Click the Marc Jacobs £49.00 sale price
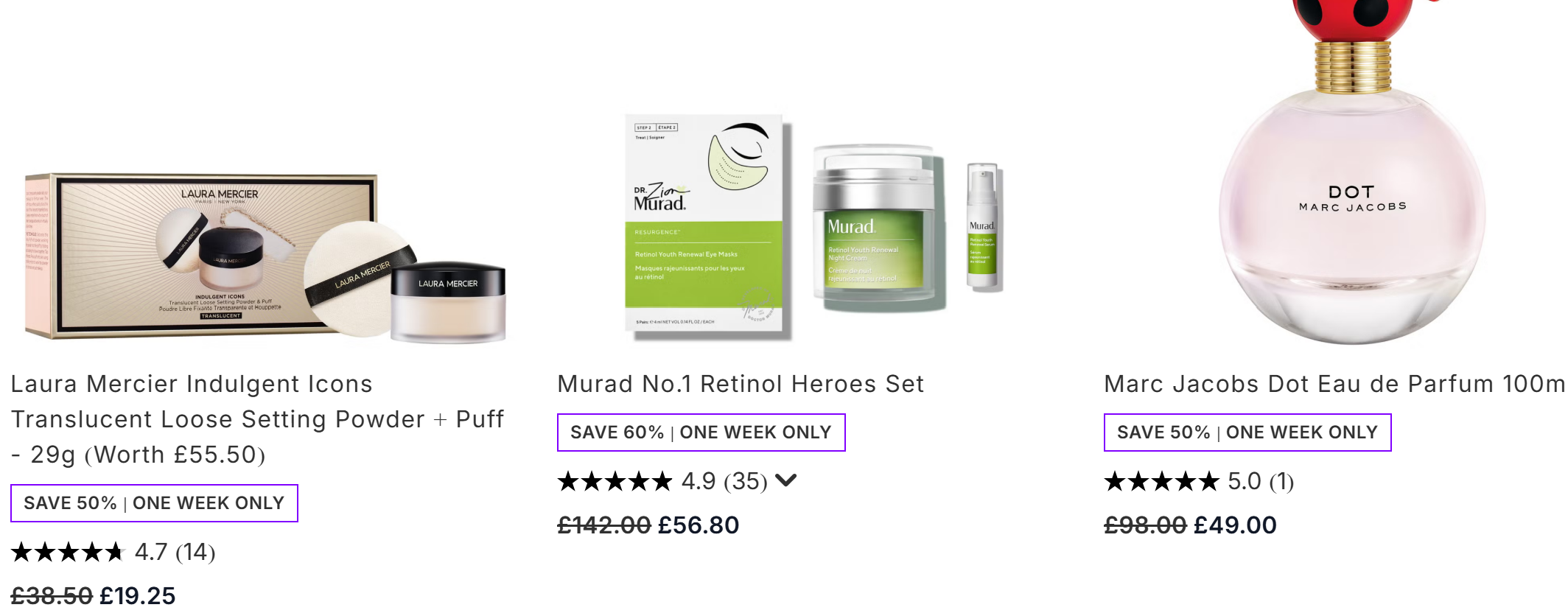The image size is (1568, 613). point(1235,525)
